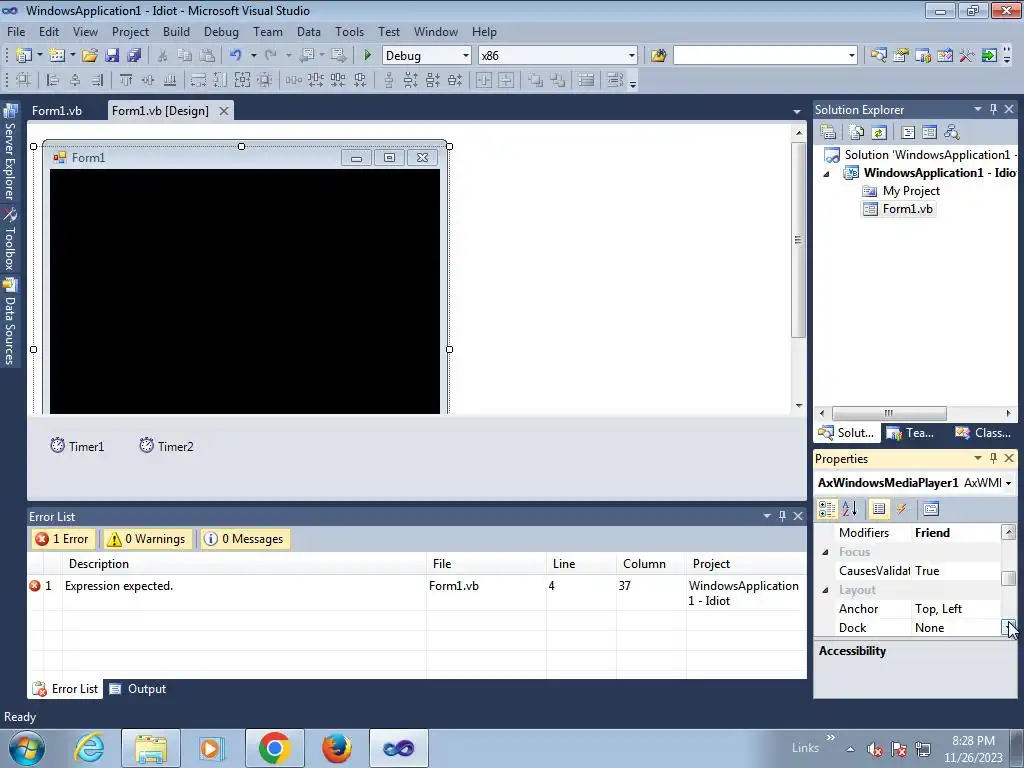Click the Find in Files icon
1024x768 pixels.
click(658, 56)
